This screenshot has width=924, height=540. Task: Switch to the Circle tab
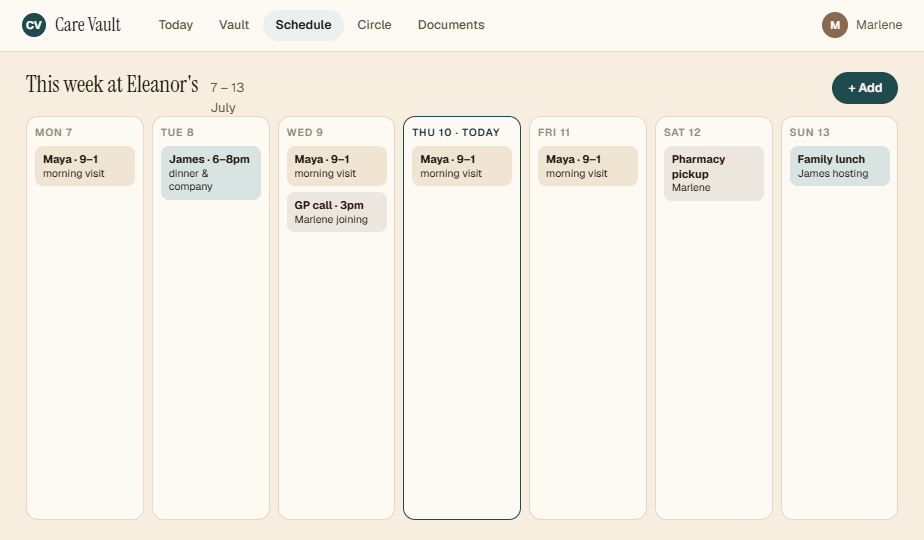[x=374, y=25]
